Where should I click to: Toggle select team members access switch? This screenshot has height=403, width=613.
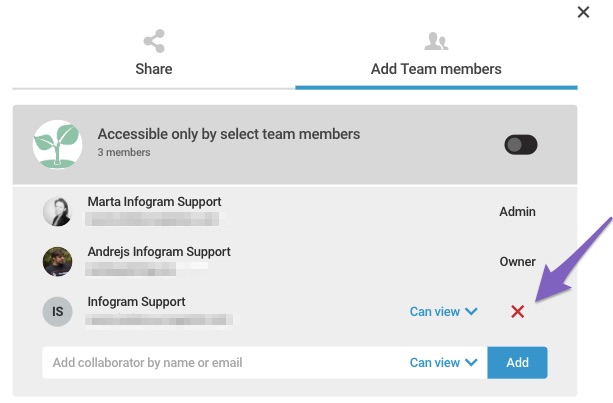[x=521, y=145]
